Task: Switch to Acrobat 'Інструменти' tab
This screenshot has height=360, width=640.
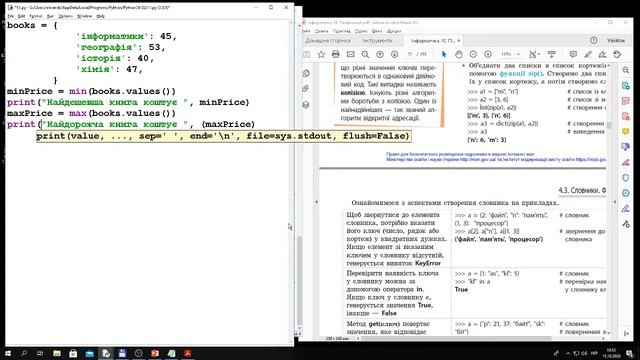Action: [x=377, y=40]
